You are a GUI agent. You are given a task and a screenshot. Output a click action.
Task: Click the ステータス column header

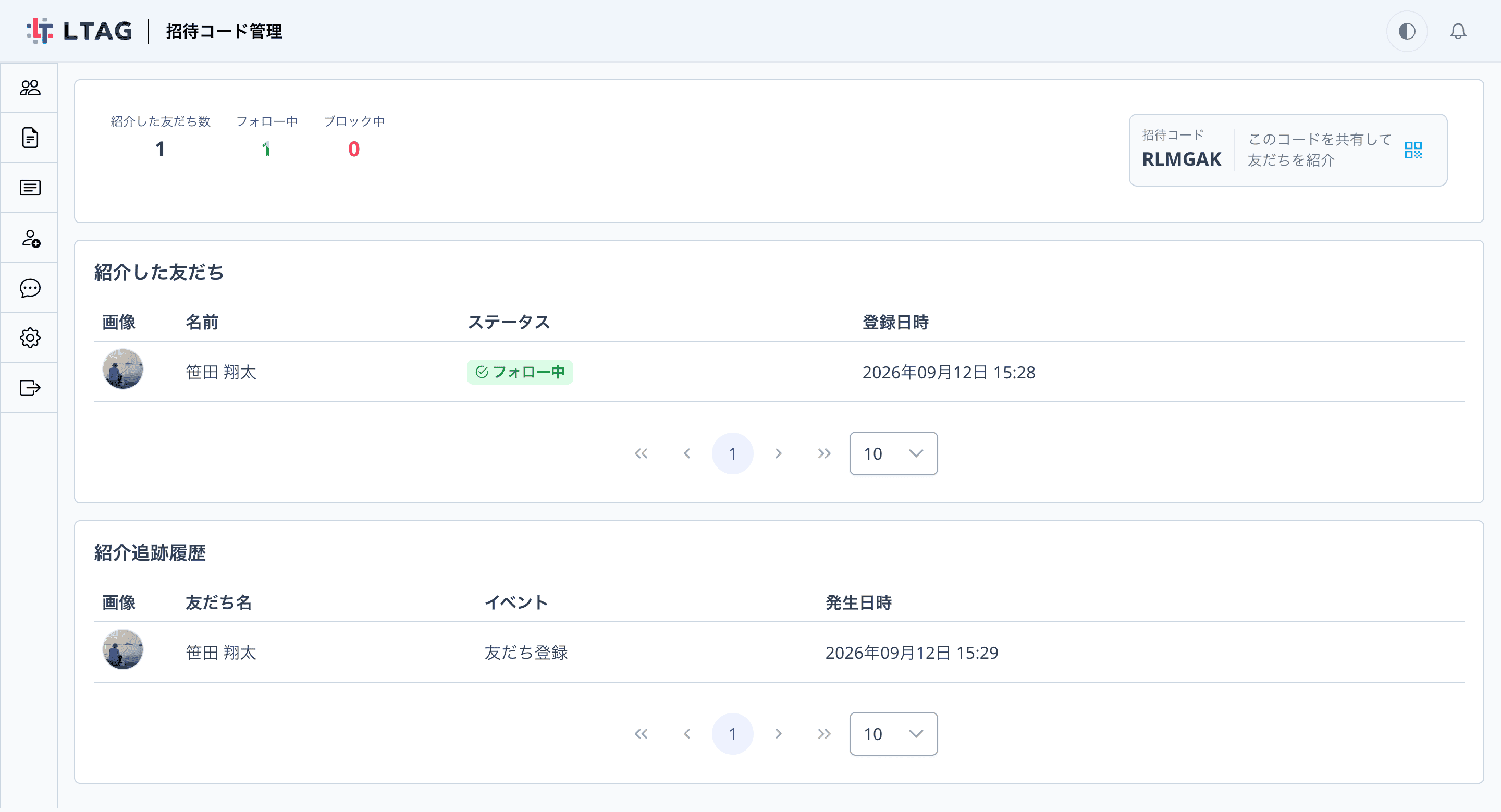[x=509, y=322]
